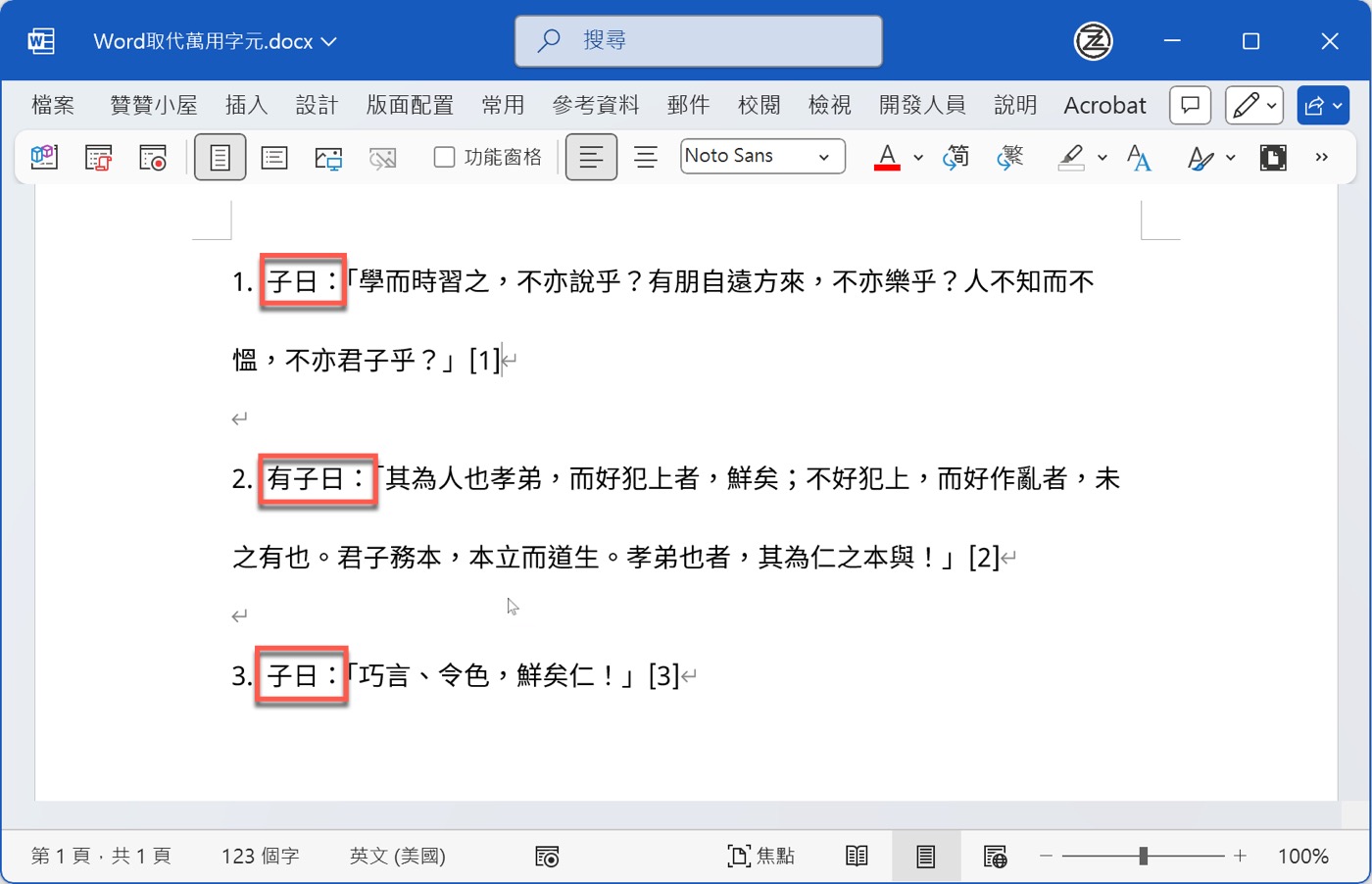Select the print layout view in toolbar

click(220, 157)
